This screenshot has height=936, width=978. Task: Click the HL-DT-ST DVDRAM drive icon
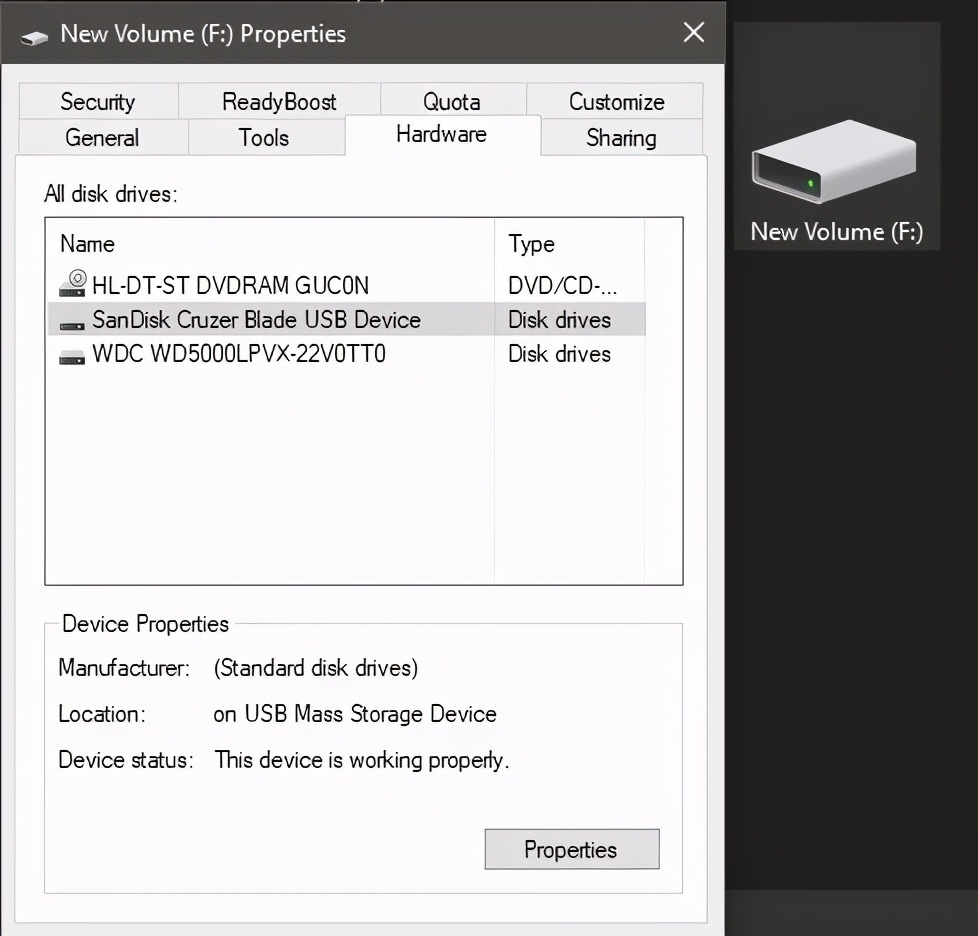click(70, 284)
